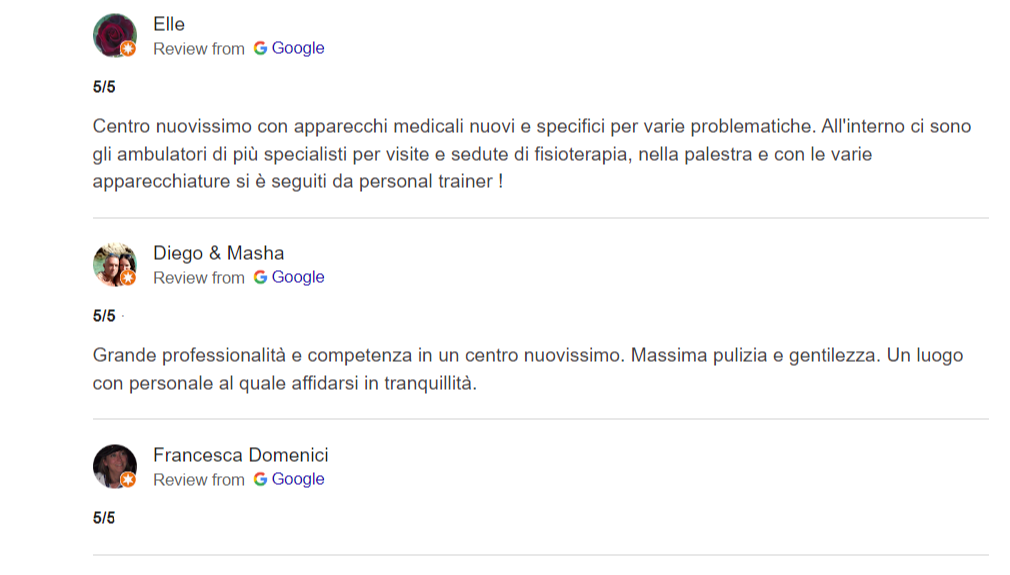Select the reviewer name Elle

[x=169, y=24]
